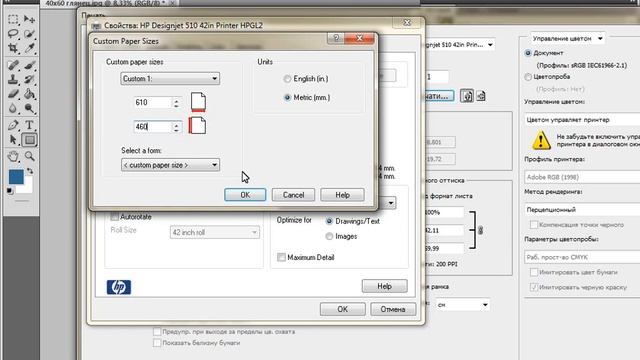
Task: Select Metric (mm.) units
Action: [x=287, y=98]
